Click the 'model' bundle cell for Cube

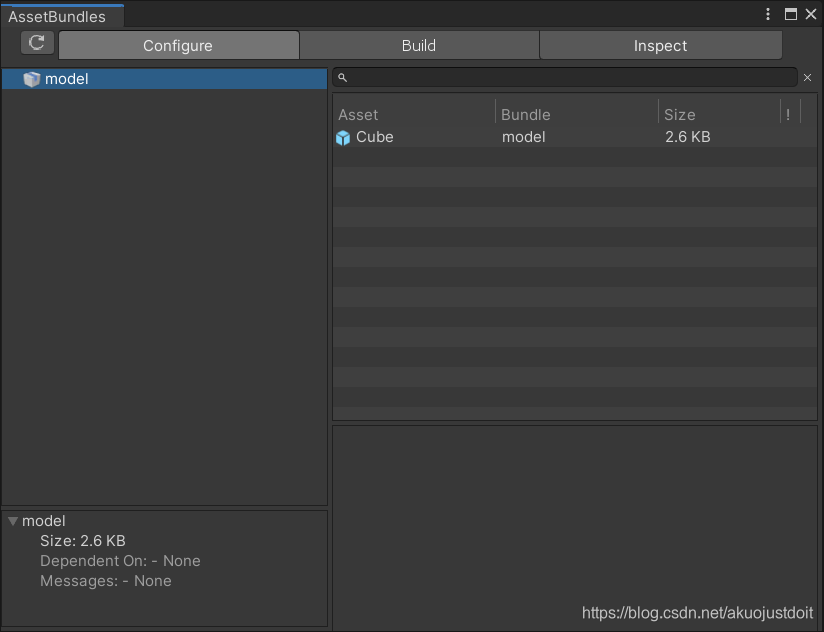pyautogui.click(x=523, y=137)
